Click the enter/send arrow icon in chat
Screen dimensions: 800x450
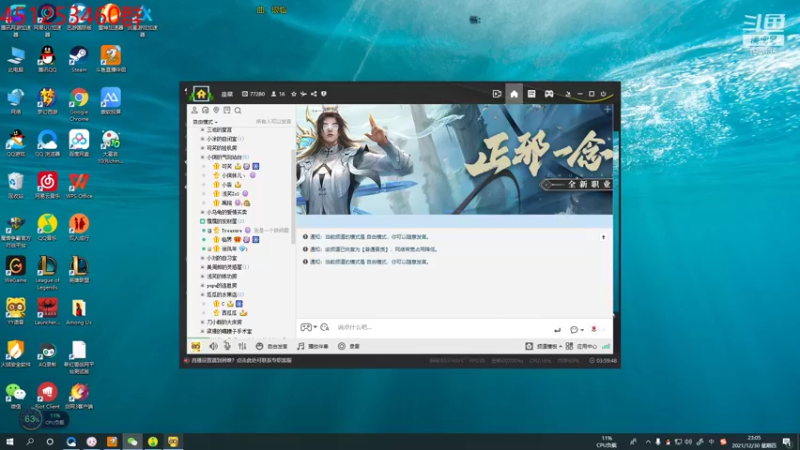[x=557, y=330]
